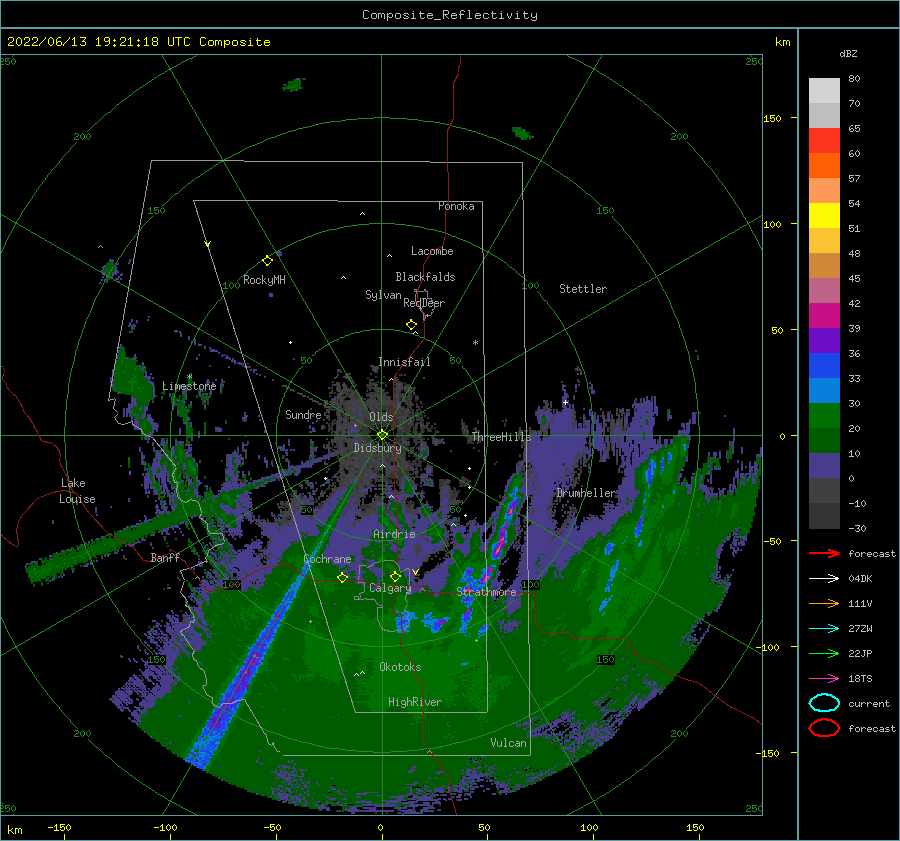
Task: Click the HighRiver label
Action: [415, 702]
